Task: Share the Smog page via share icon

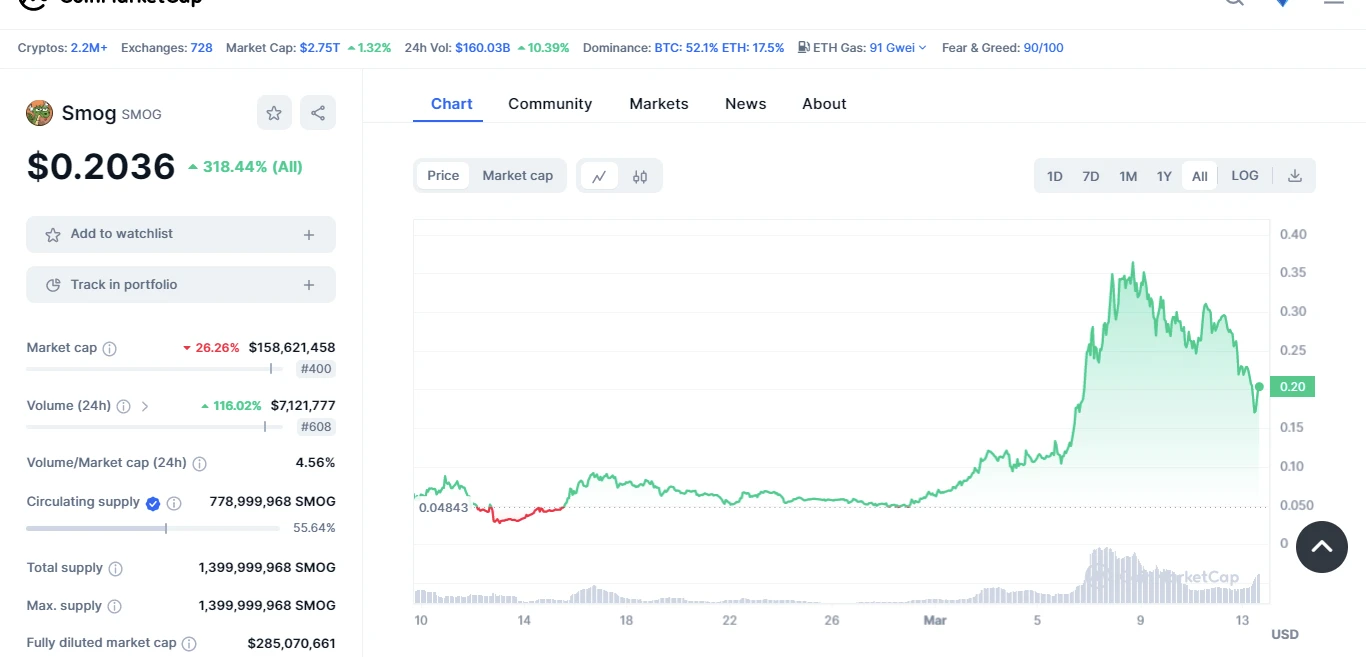Action: pyautogui.click(x=318, y=113)
